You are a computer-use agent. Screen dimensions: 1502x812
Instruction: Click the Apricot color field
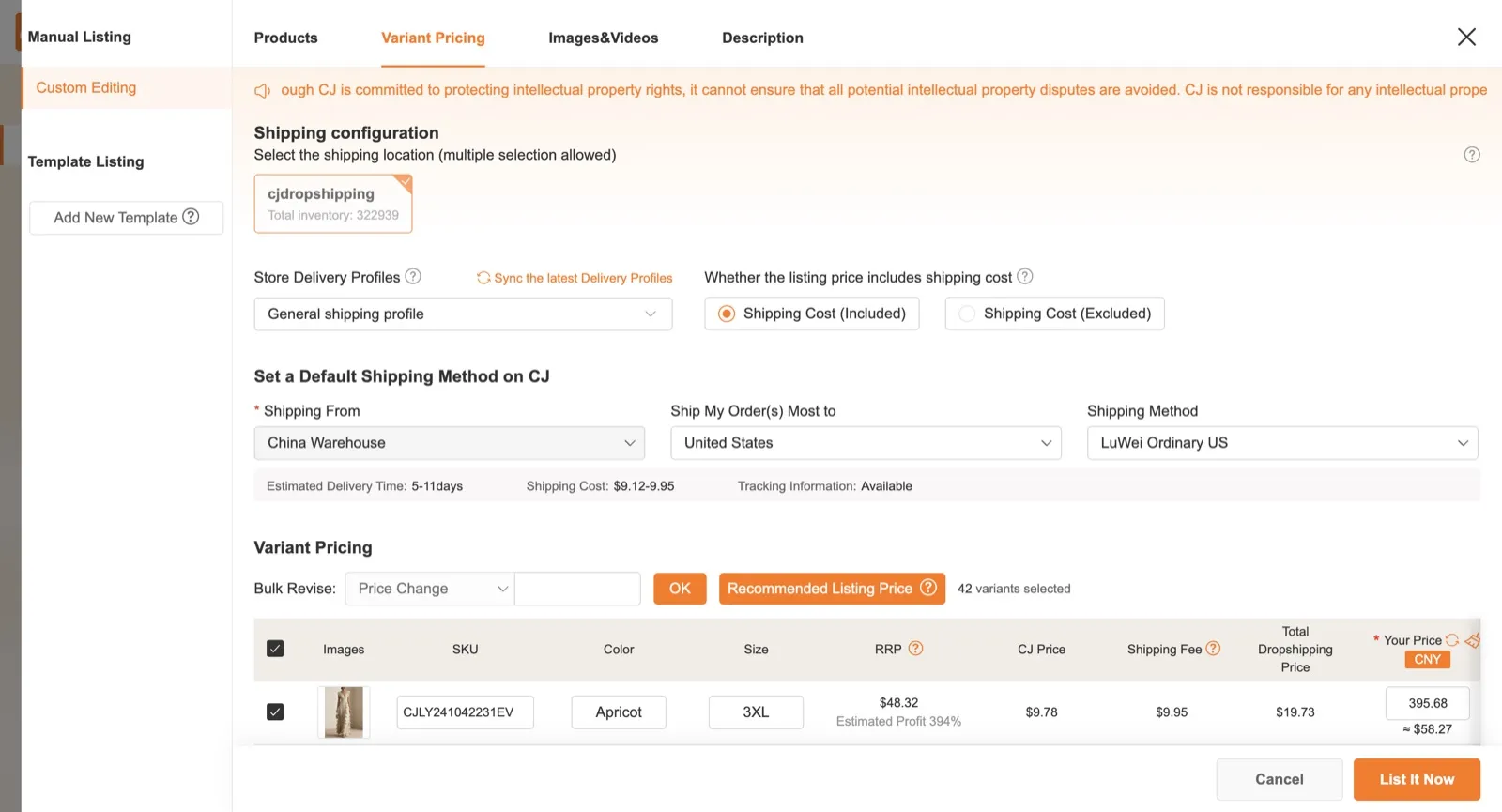click(x=619, y=712)
